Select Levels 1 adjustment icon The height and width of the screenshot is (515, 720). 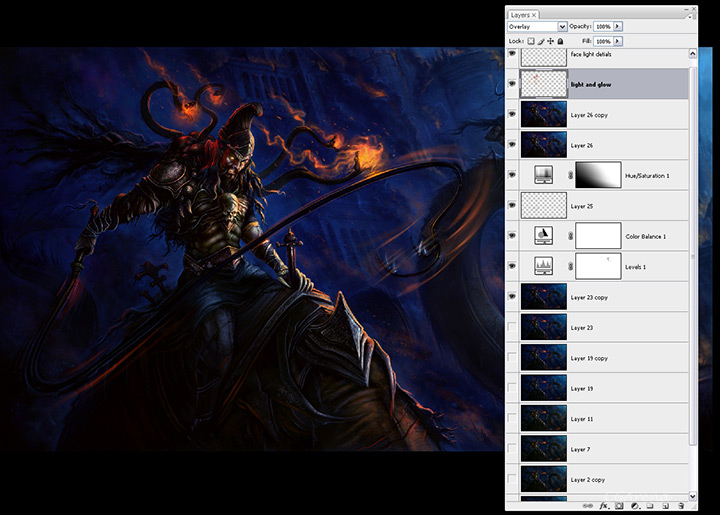[x=543, y=266]
